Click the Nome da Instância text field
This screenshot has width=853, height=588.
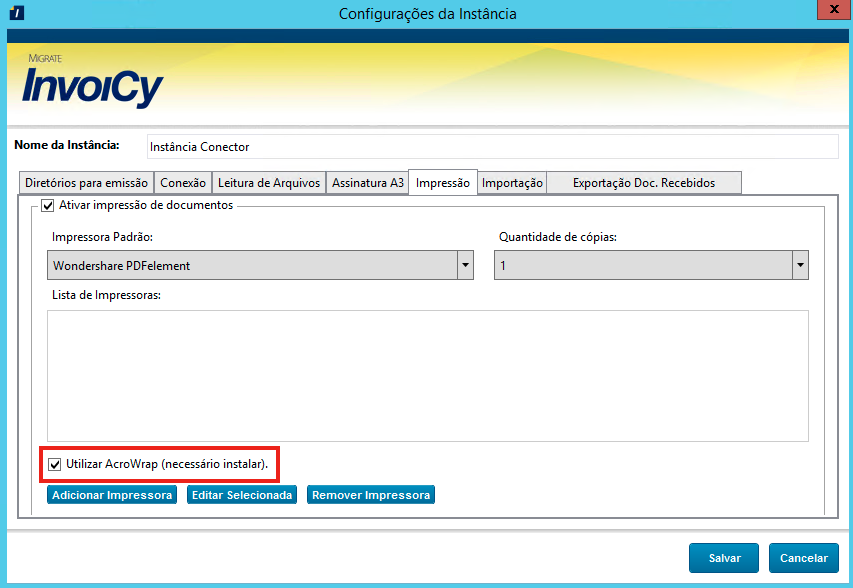(x=491, y=146)
